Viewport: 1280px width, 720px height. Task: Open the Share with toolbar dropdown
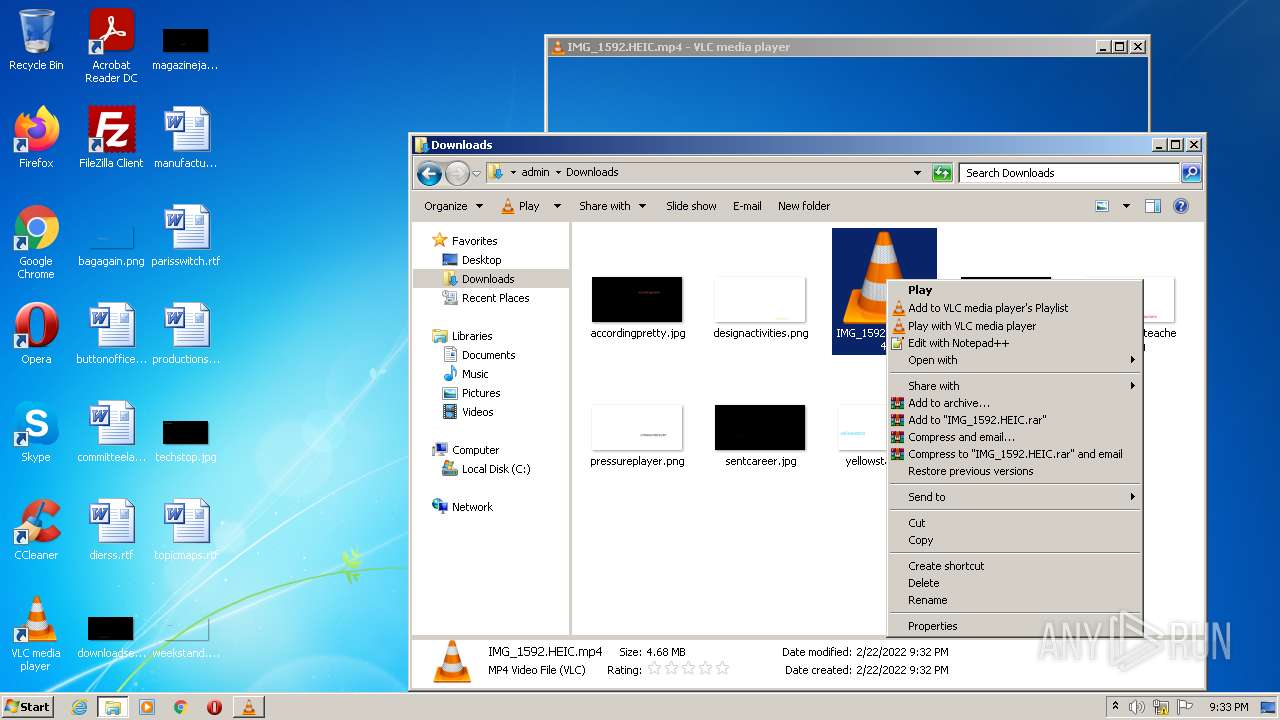pyautogui.click(x=613, y=206)
